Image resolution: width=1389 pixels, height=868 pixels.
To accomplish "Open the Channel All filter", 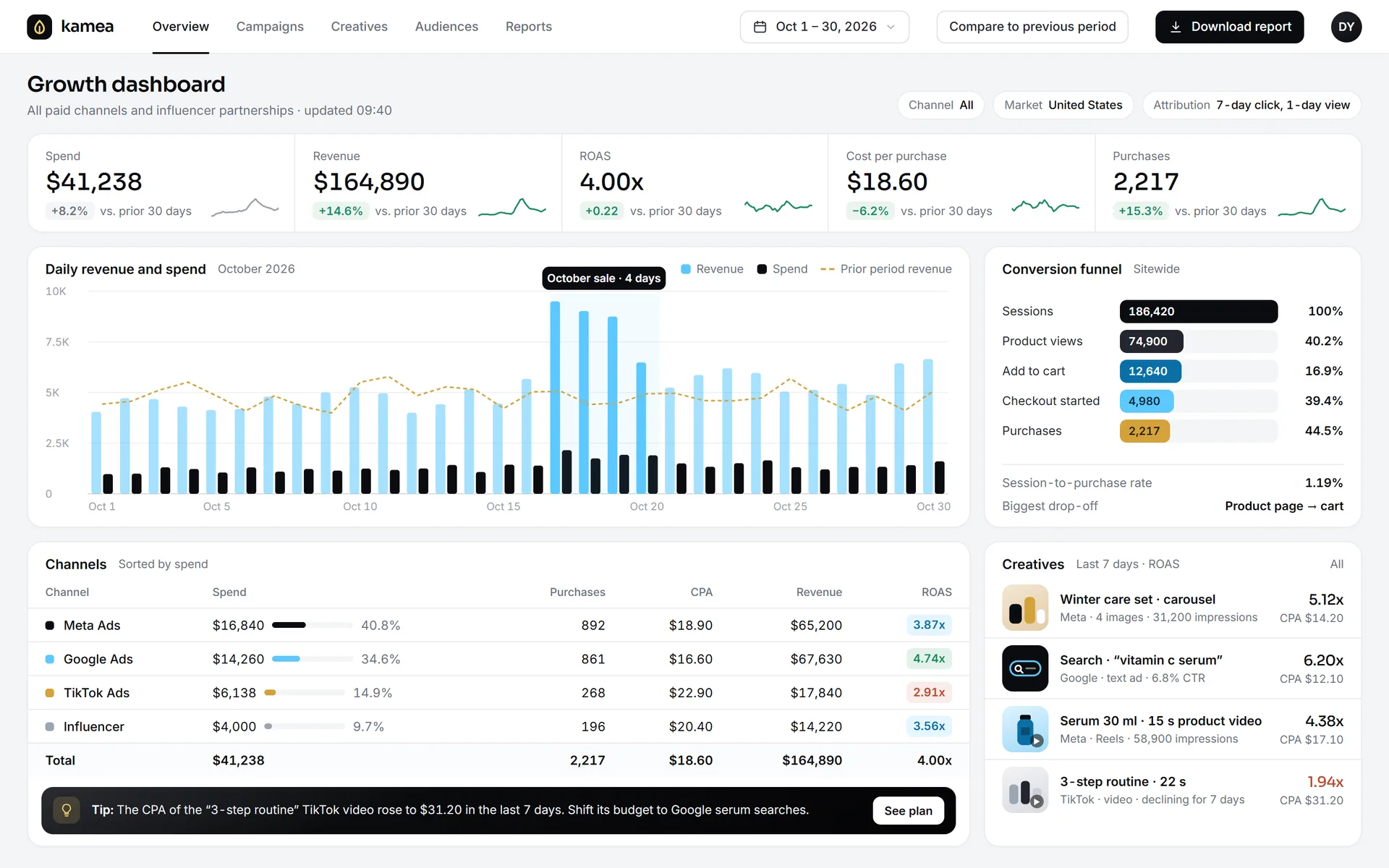I will click(940, 105).
